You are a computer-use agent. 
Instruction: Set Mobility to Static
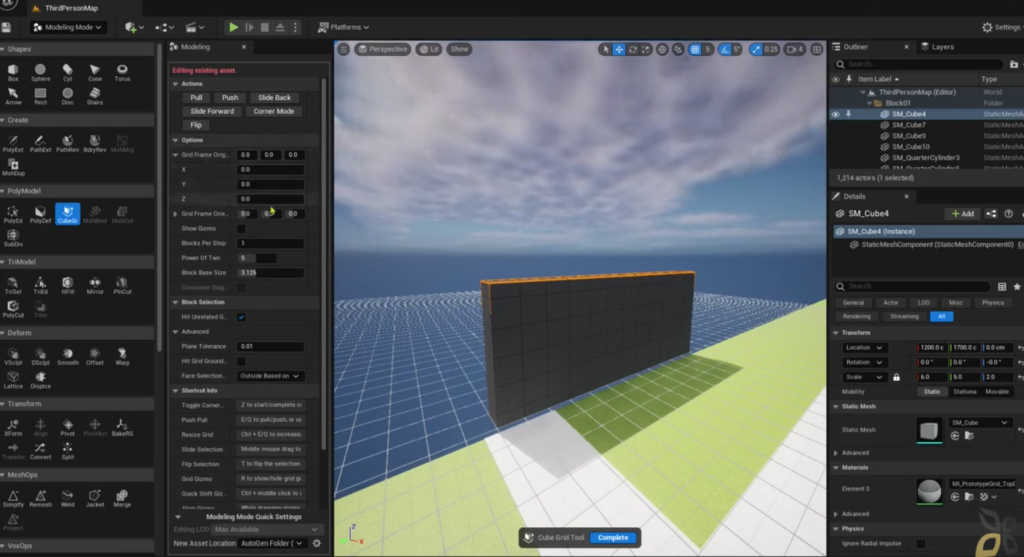click(x=932, y=392)
